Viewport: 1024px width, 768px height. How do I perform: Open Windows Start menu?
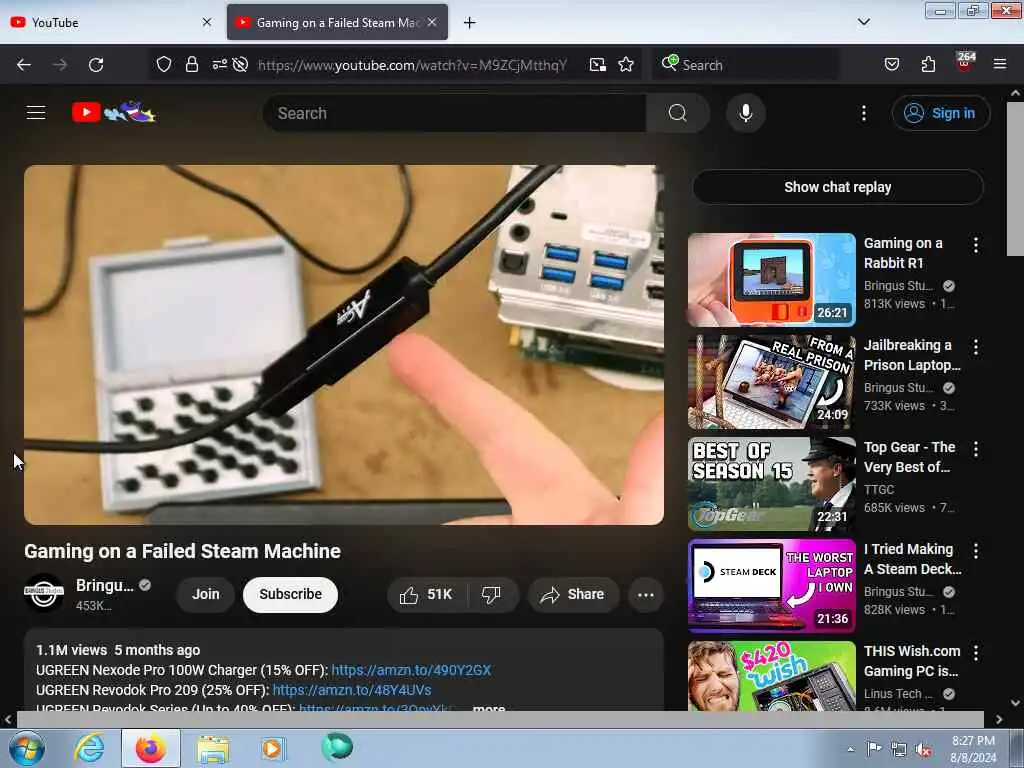pos(27,749)
